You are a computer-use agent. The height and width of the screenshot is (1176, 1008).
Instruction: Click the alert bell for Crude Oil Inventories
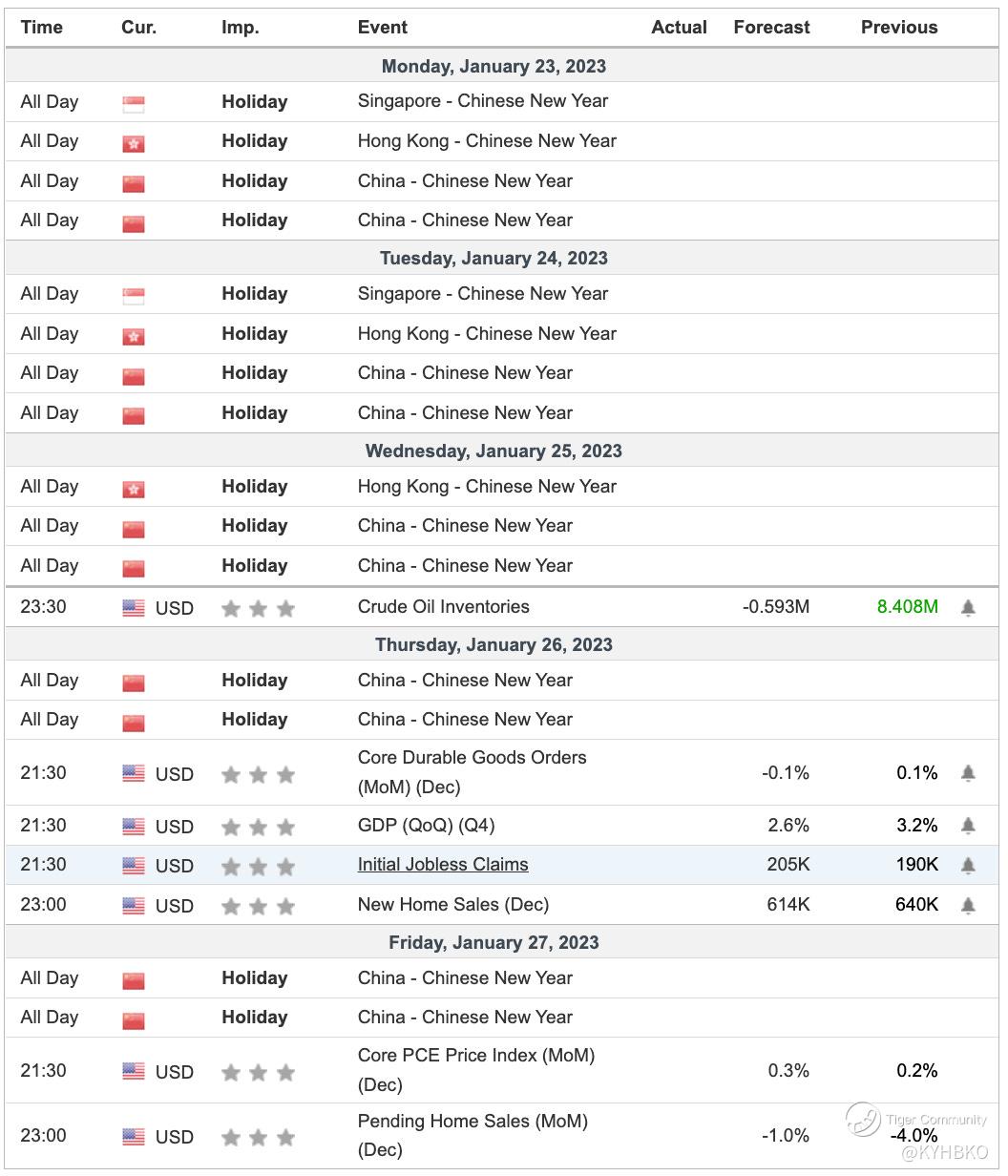tap(968, 608)
